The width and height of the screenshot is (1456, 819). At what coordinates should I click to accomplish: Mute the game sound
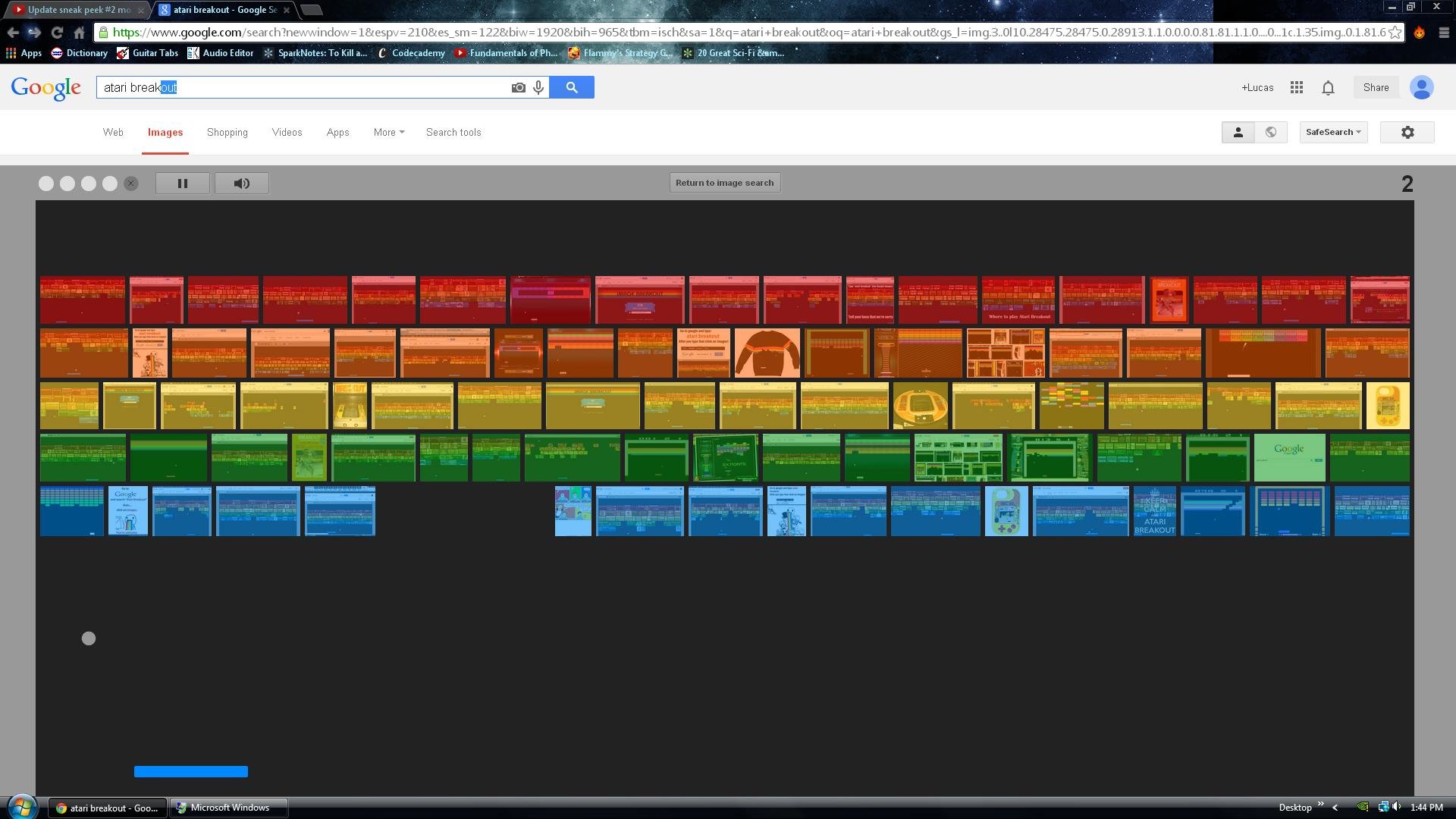point(242,184)
